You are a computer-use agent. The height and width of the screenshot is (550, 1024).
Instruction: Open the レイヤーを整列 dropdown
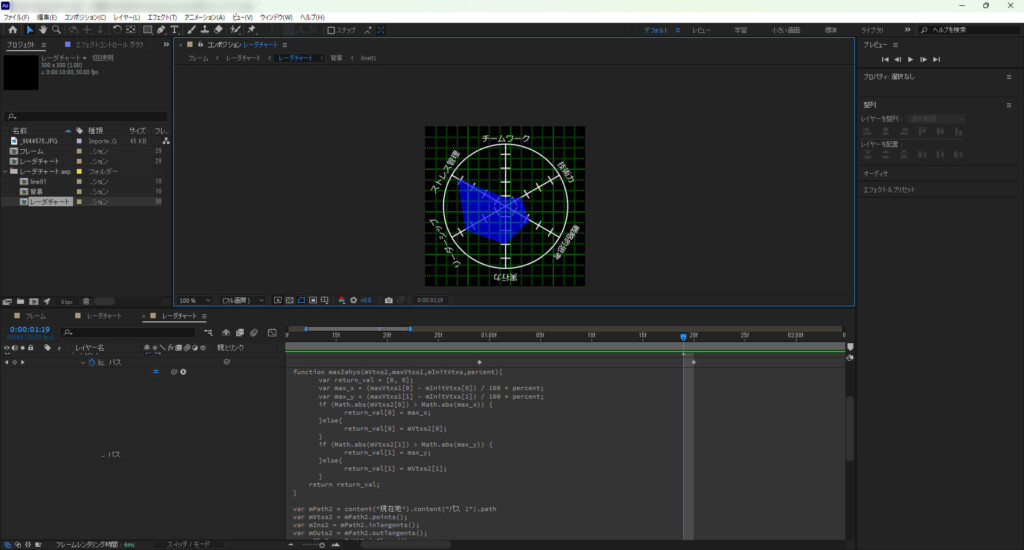(x=936, y=119)
